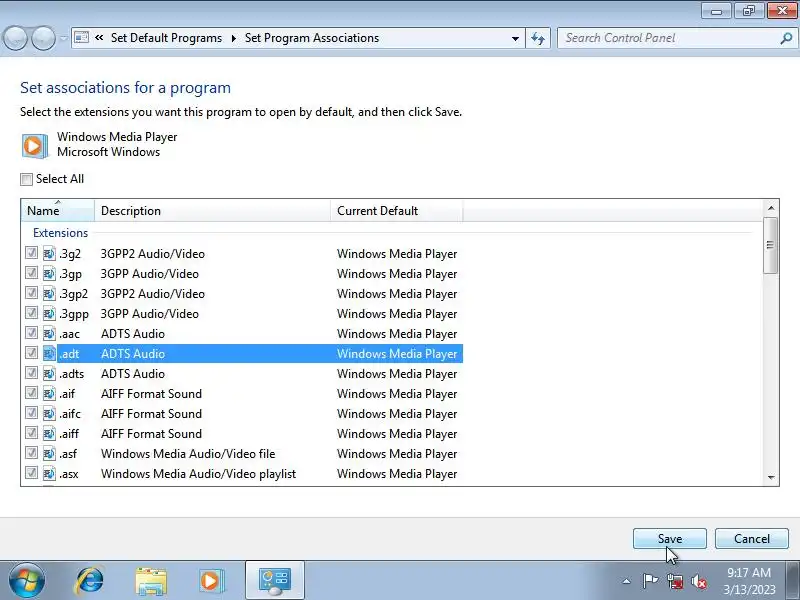Launch Internet Explorer from the taskbar

point(89,580)
